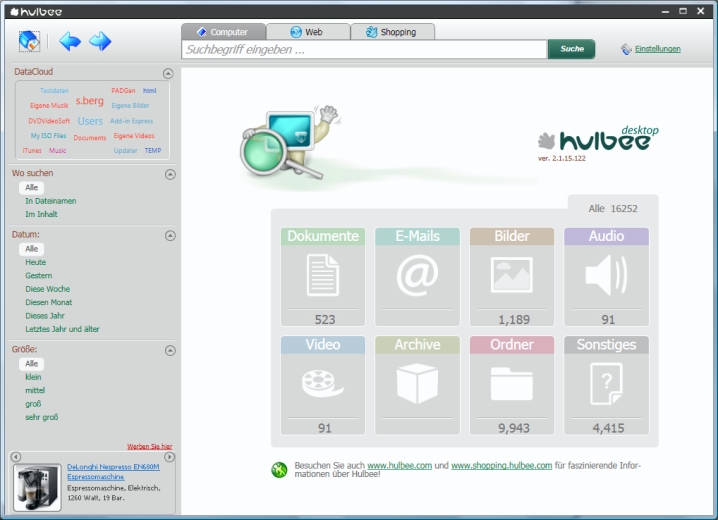The image size is (718, 520).
Task: Open the E-Mails category tile
Action: 417,277
